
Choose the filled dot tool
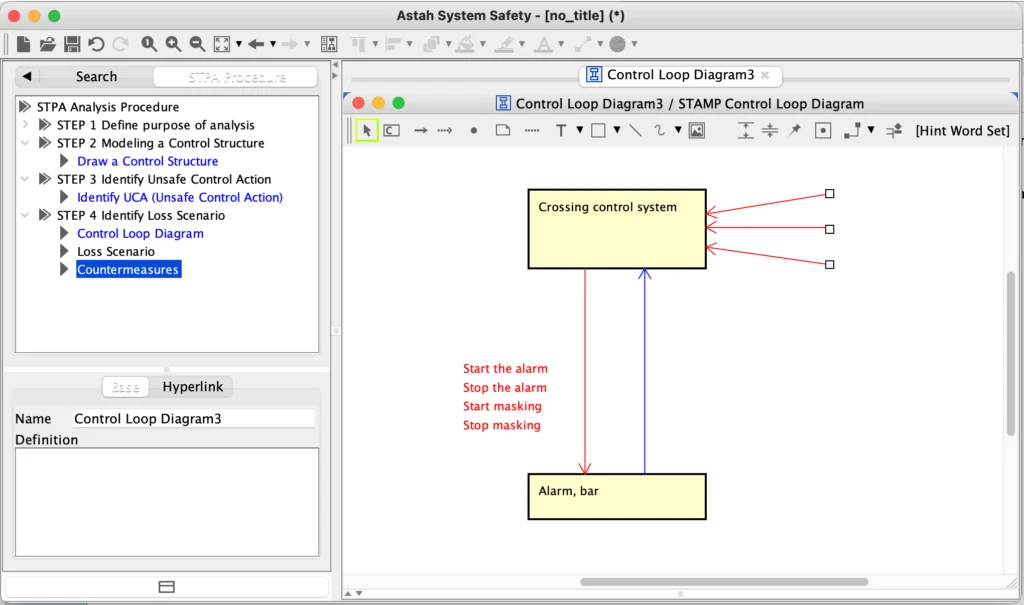coord(473,131)
